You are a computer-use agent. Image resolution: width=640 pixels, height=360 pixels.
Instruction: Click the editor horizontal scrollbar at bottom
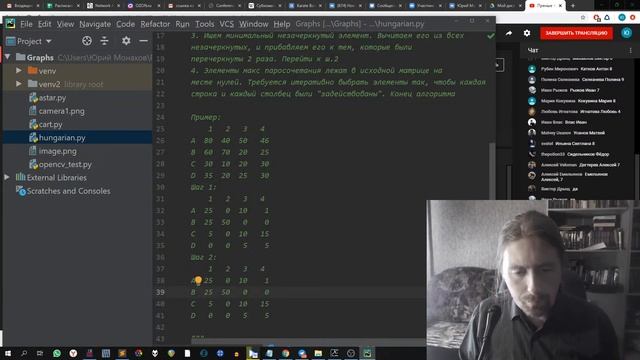point(310,342)
